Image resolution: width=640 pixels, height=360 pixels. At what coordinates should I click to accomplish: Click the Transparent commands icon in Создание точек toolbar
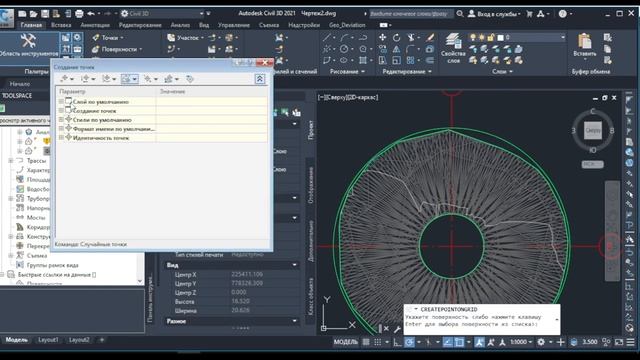189,79
